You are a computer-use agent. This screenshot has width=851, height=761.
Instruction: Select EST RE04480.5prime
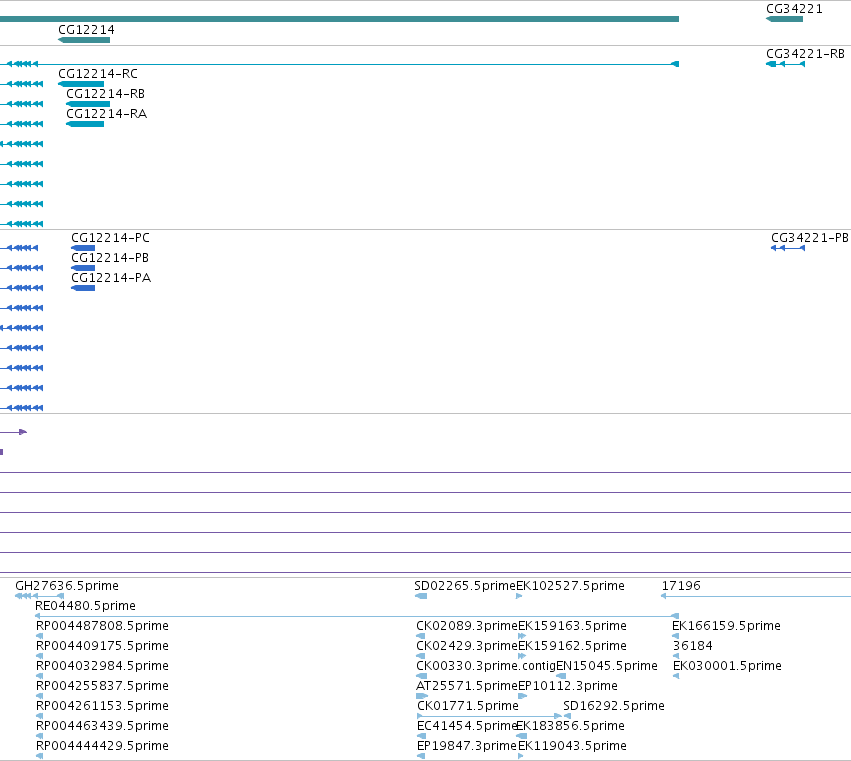357,616
